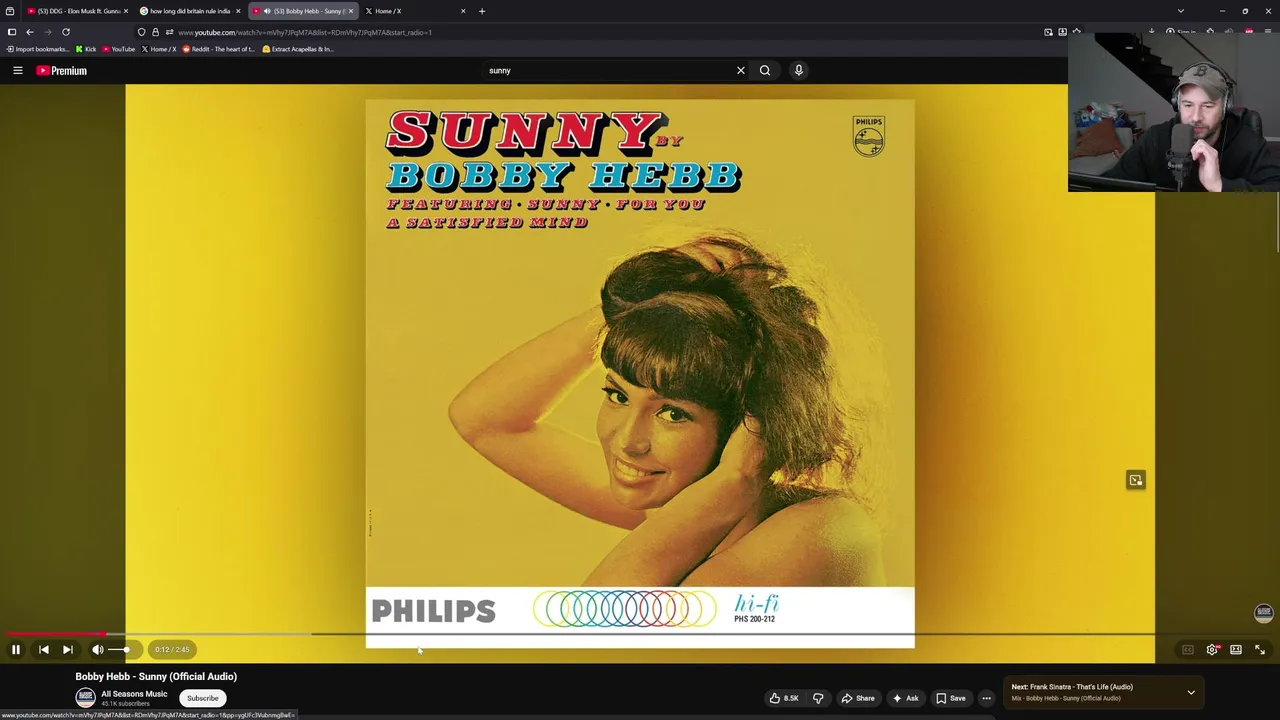Open the Reddit bookmark

click(219, 49)
